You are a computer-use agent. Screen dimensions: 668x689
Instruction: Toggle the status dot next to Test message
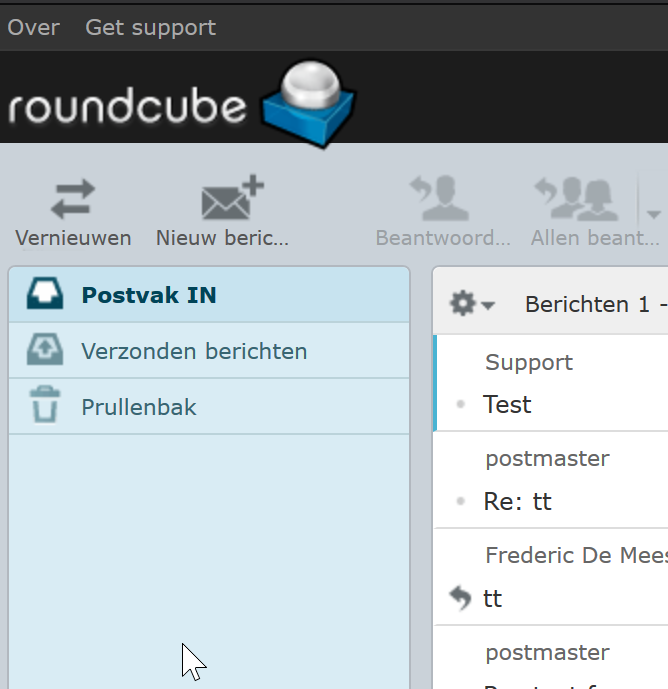460,405
